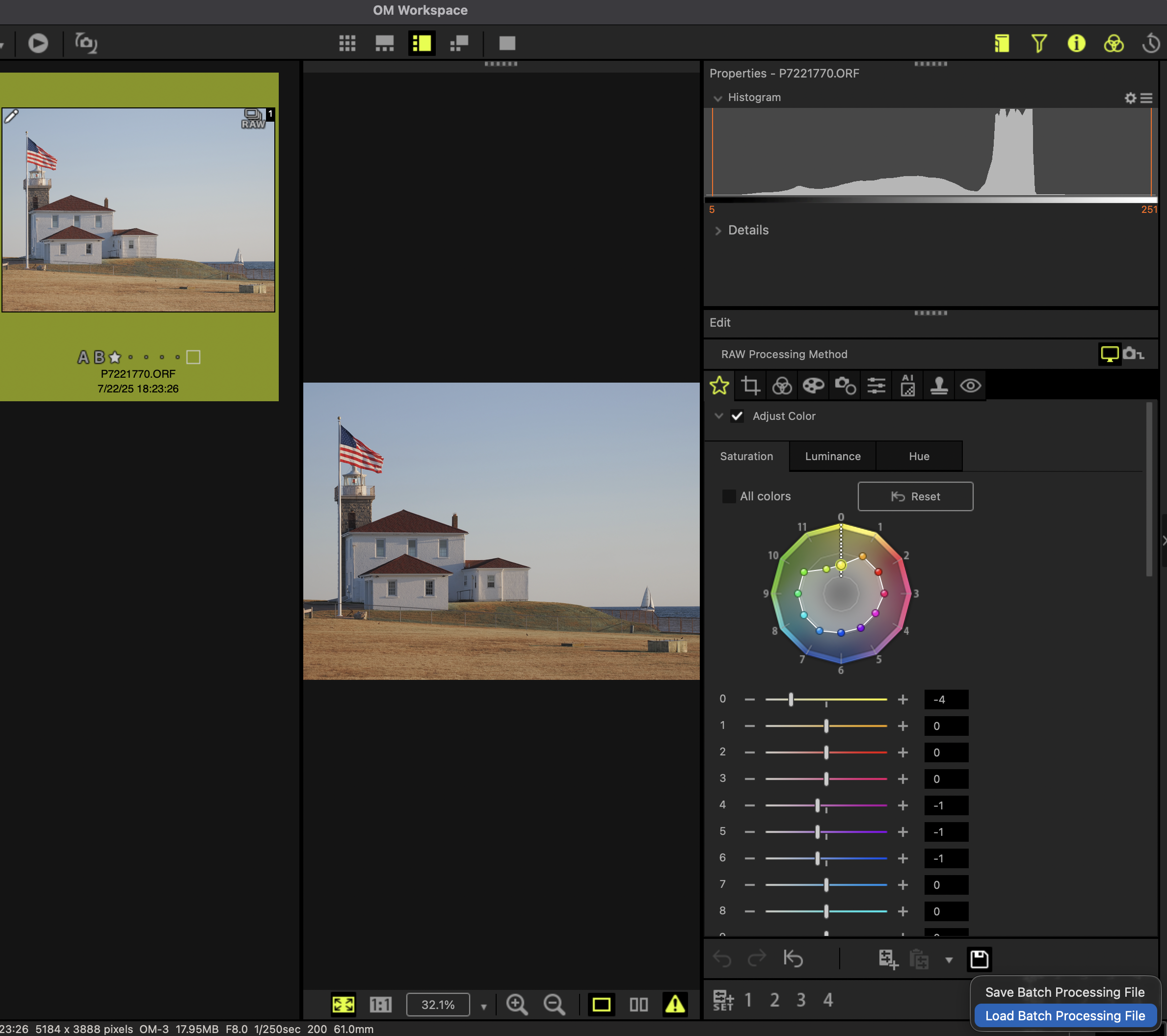Open the zoom percentage dropdown arrow

tap(483, 1006)
